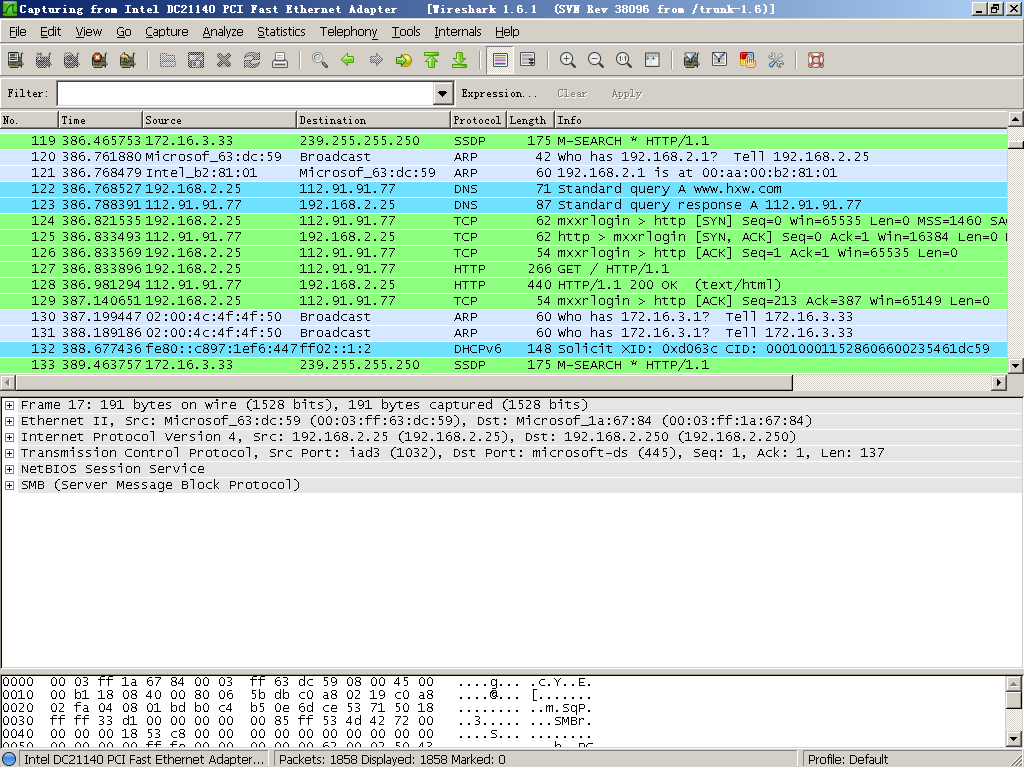Sort by the Protocol column header
The width and height of the screenshot is (1024, 768).
coord(478,120)
